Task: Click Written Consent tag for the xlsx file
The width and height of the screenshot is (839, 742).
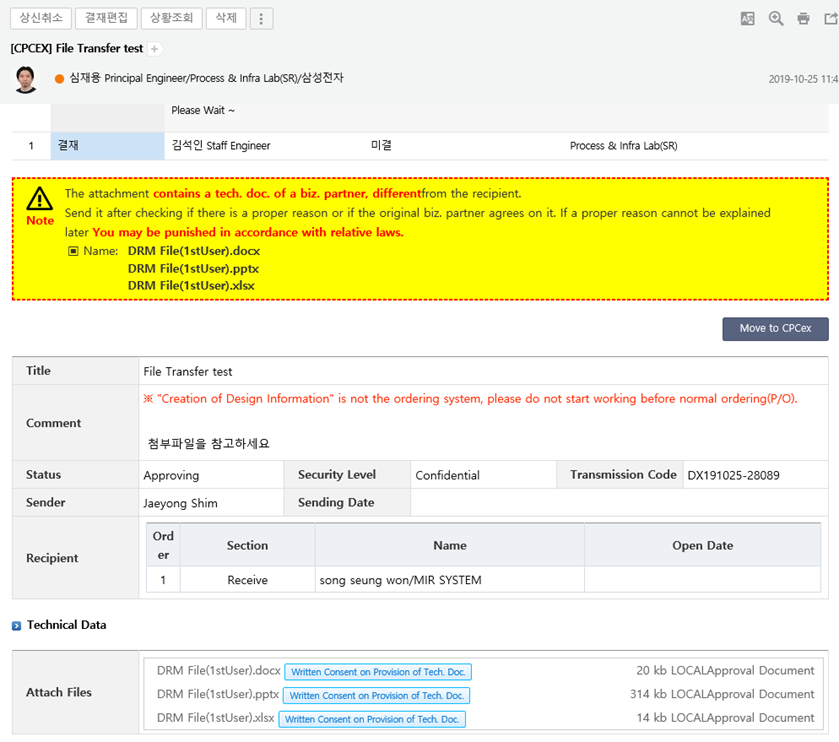Action: [372, 719]
